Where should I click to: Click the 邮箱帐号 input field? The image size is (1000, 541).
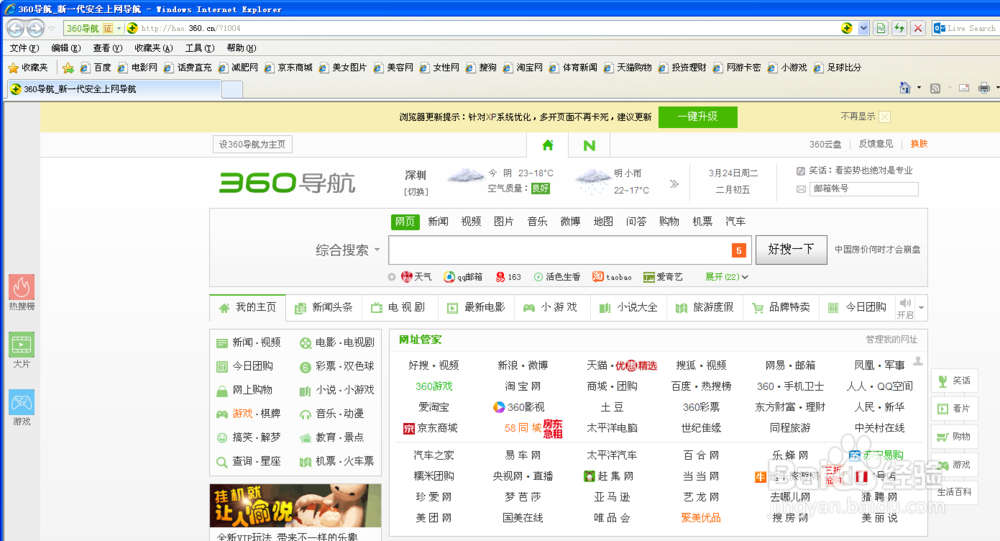click(864, 189)
